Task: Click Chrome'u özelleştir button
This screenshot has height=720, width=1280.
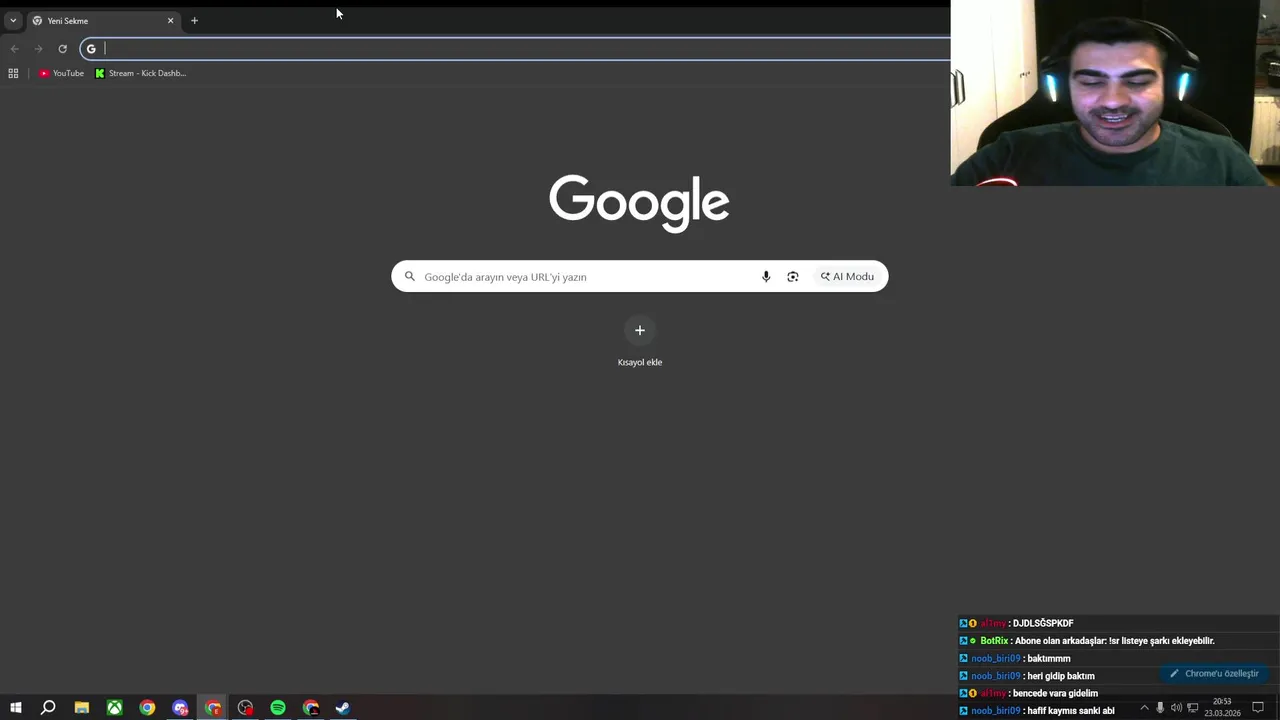Action: [1214, 674]
